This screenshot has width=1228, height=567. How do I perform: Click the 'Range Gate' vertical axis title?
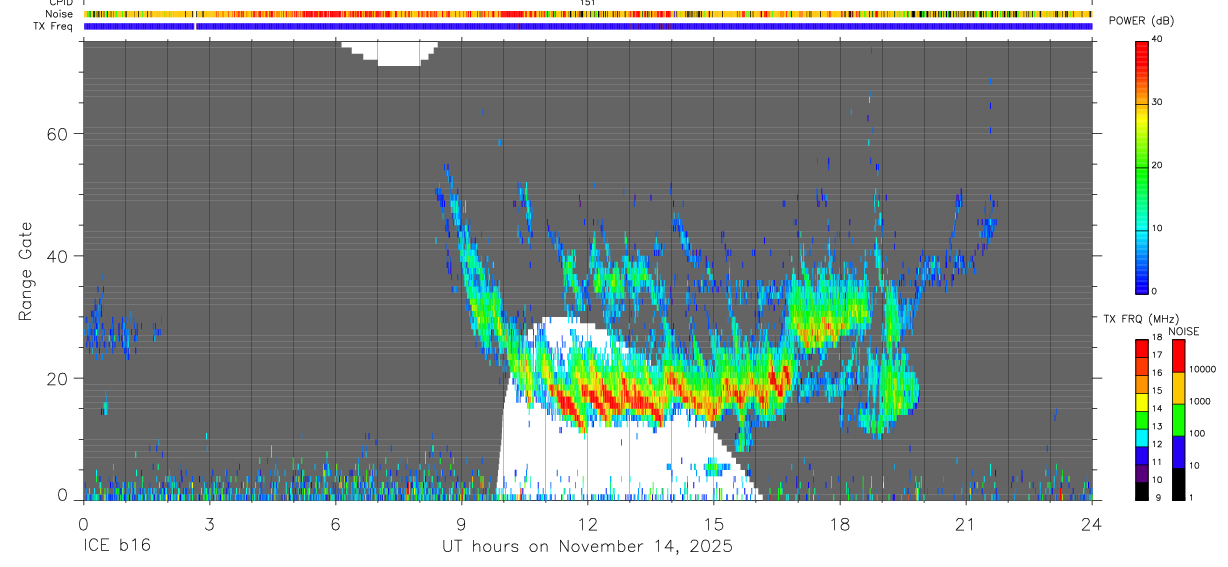point(25,272)
